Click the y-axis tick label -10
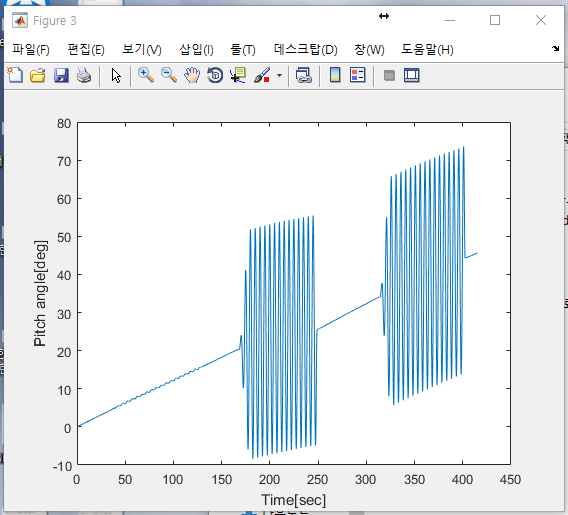The height and width of the screenshot is (515, 568). (x=63, y=466)
